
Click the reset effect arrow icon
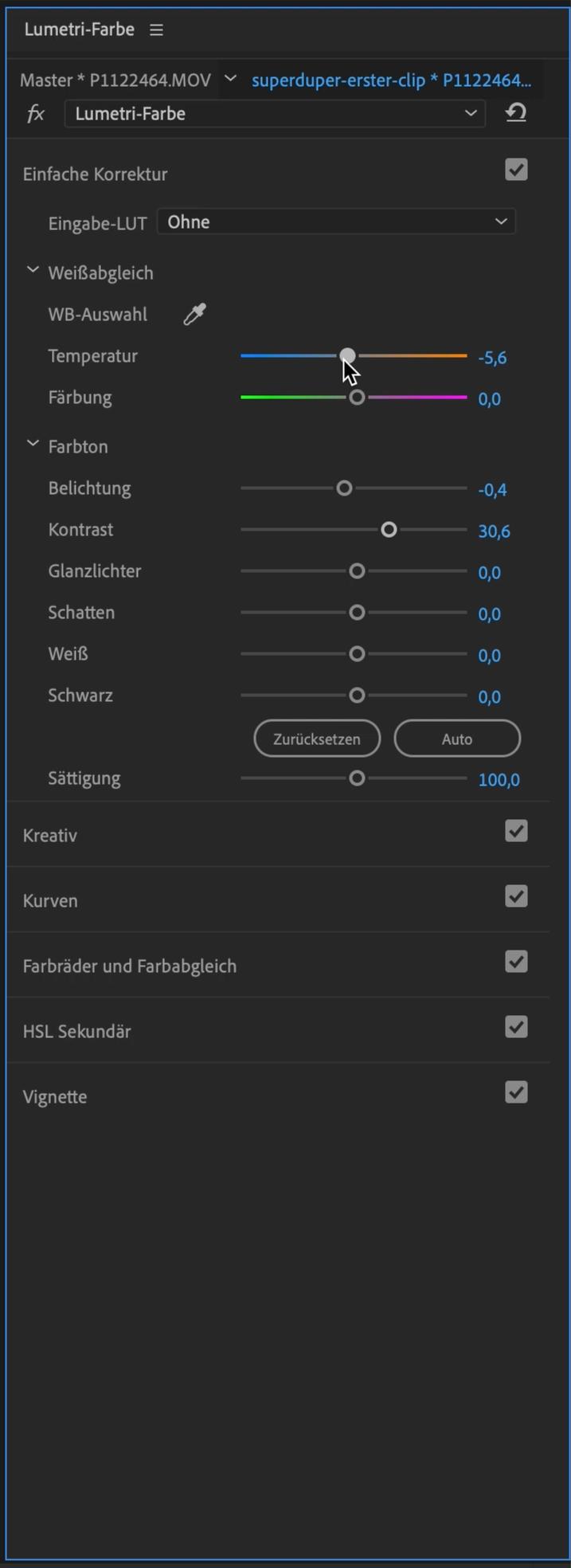pyautogui.click(x=516, y=113)
